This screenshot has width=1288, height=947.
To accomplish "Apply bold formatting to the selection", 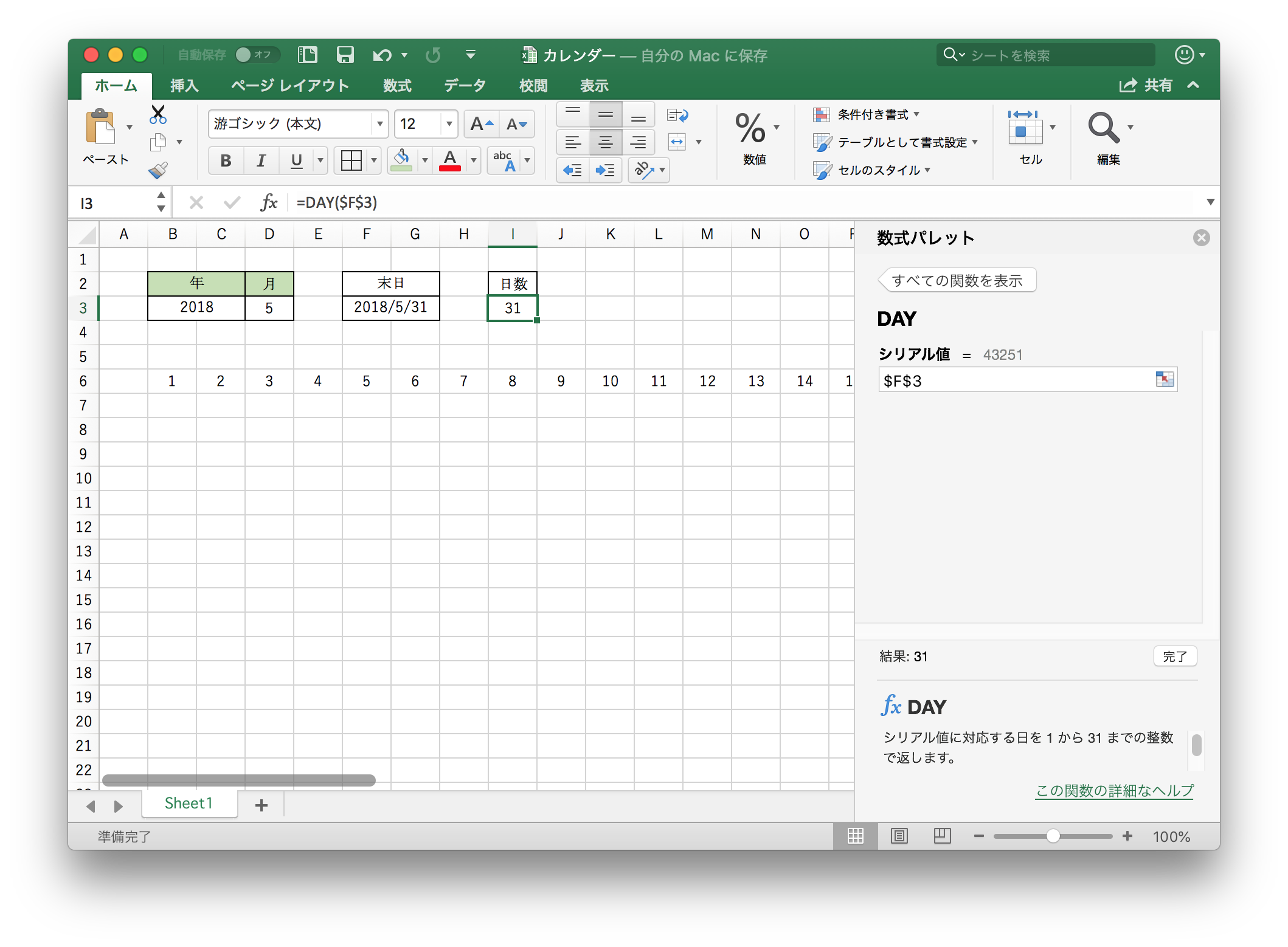I will coord(225,160).
